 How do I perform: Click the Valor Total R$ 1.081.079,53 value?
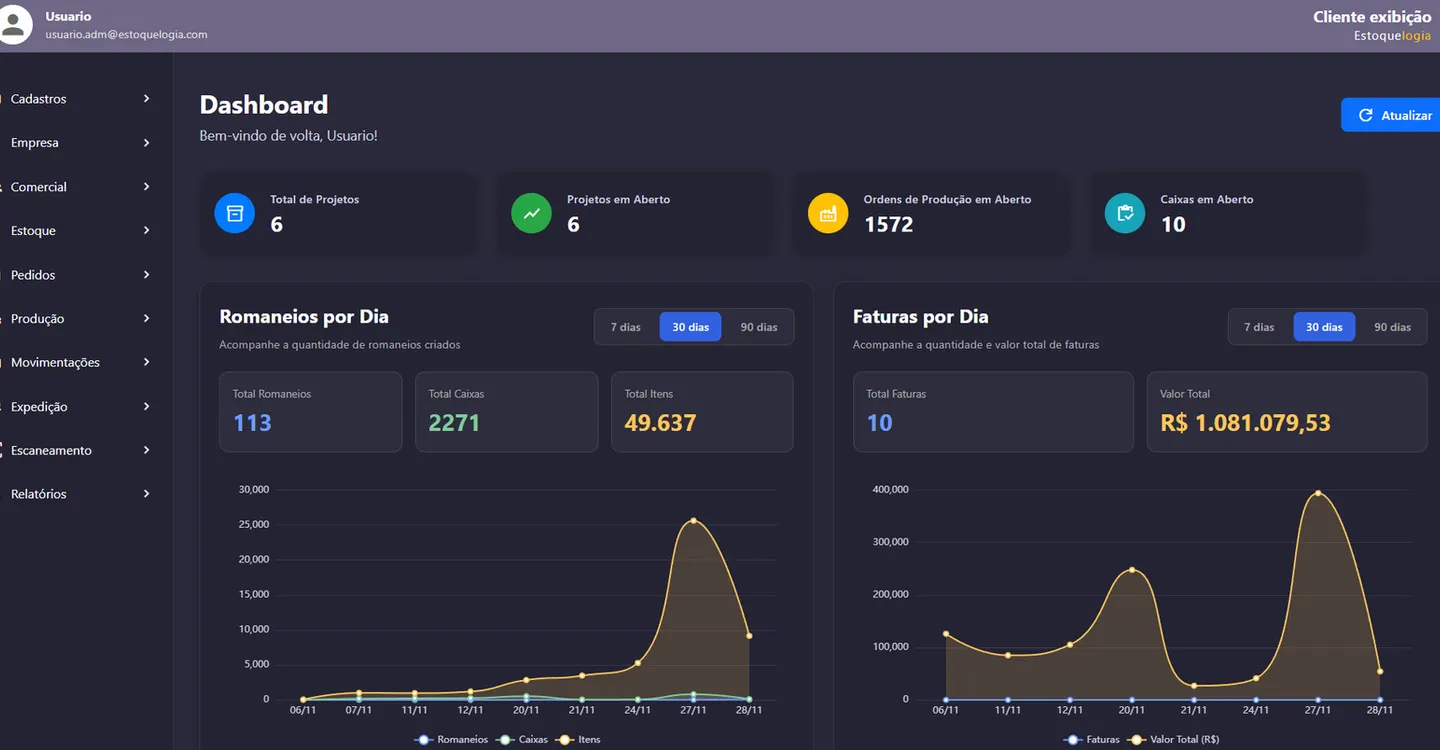tap(1245, 423)
